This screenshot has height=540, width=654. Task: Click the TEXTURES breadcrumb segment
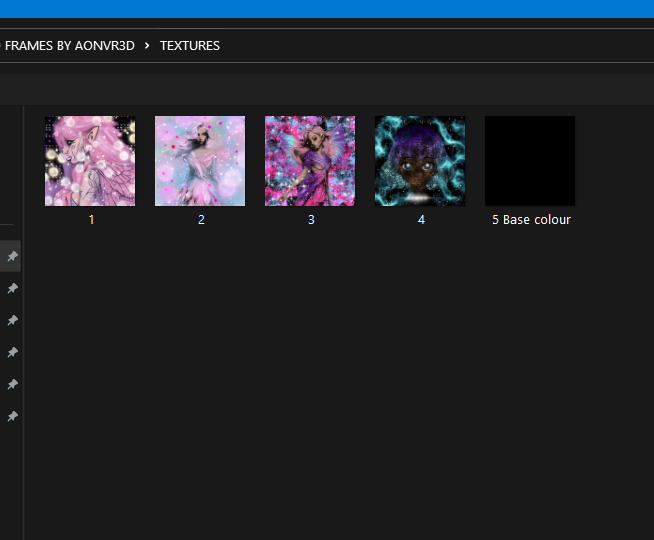190,45
